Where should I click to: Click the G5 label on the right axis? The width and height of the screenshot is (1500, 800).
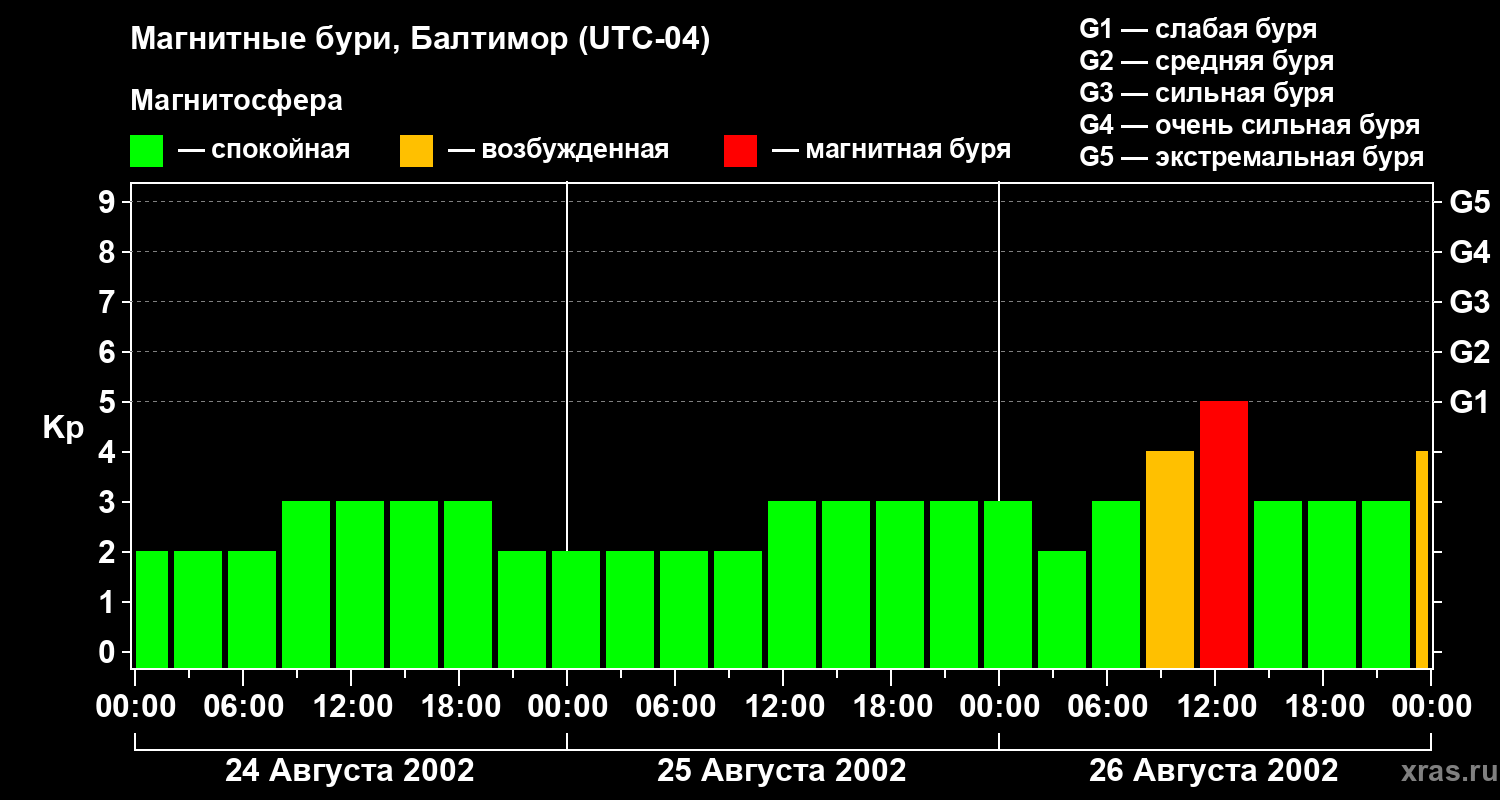pyautogui.click(x=1470, y=202)
